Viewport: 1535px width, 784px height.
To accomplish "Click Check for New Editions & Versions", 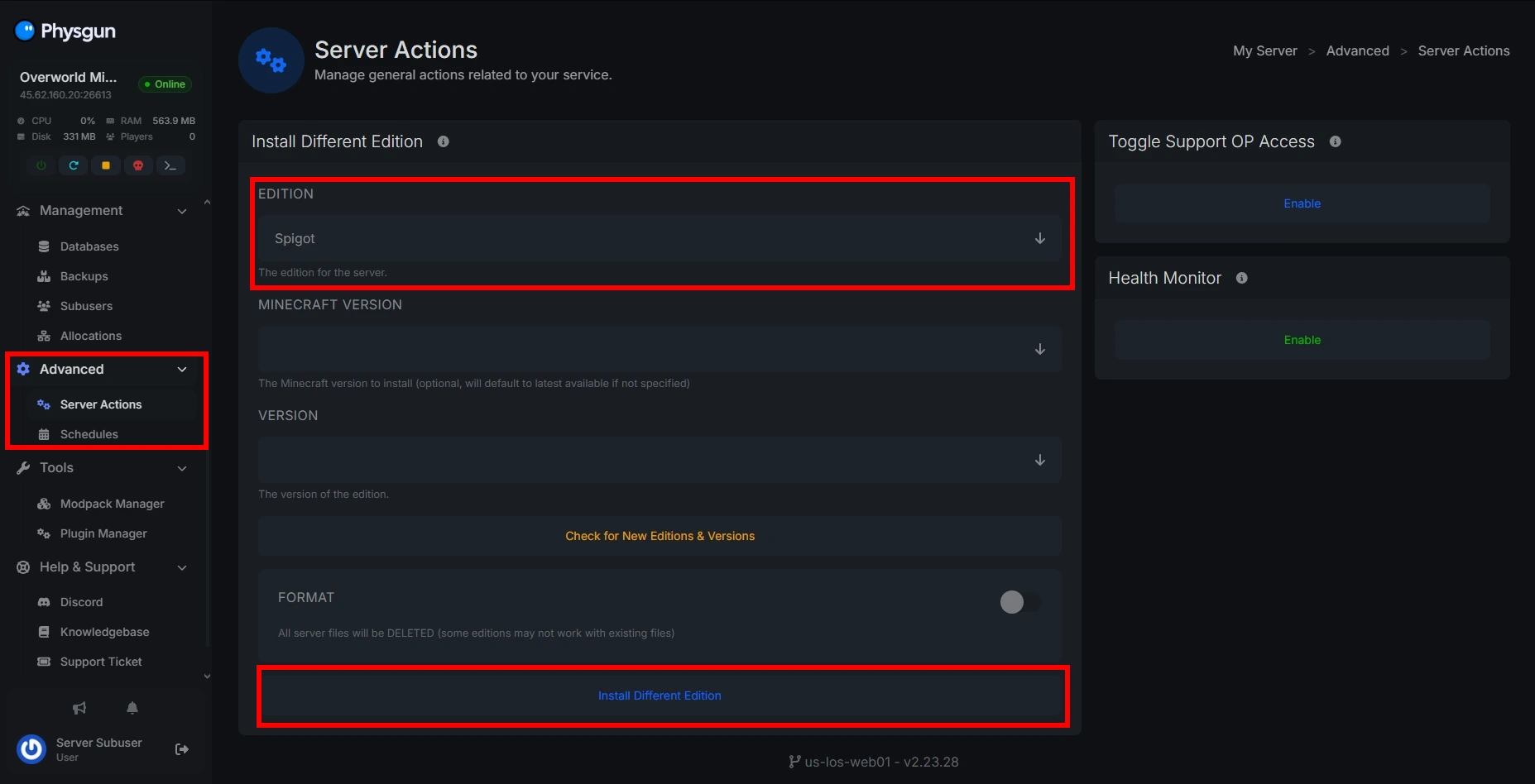I will 660,536.
